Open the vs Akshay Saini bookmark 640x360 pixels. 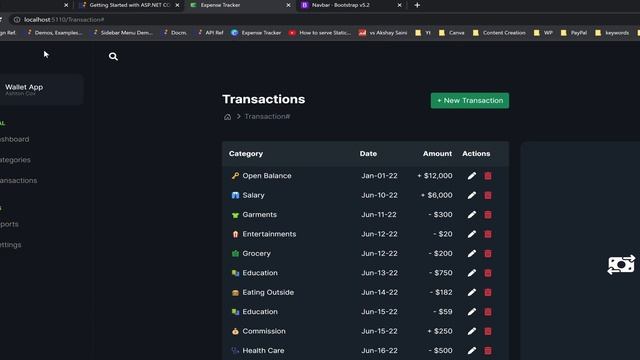[383, 33]
